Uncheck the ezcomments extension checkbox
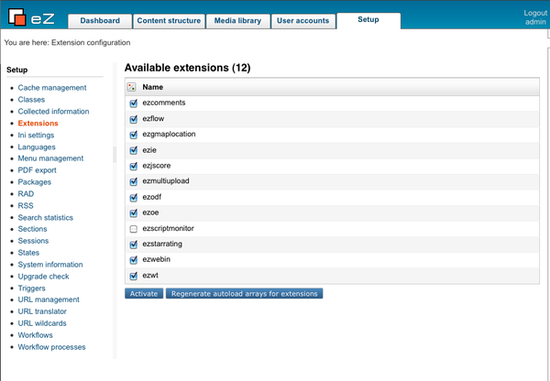 point(133,103)
